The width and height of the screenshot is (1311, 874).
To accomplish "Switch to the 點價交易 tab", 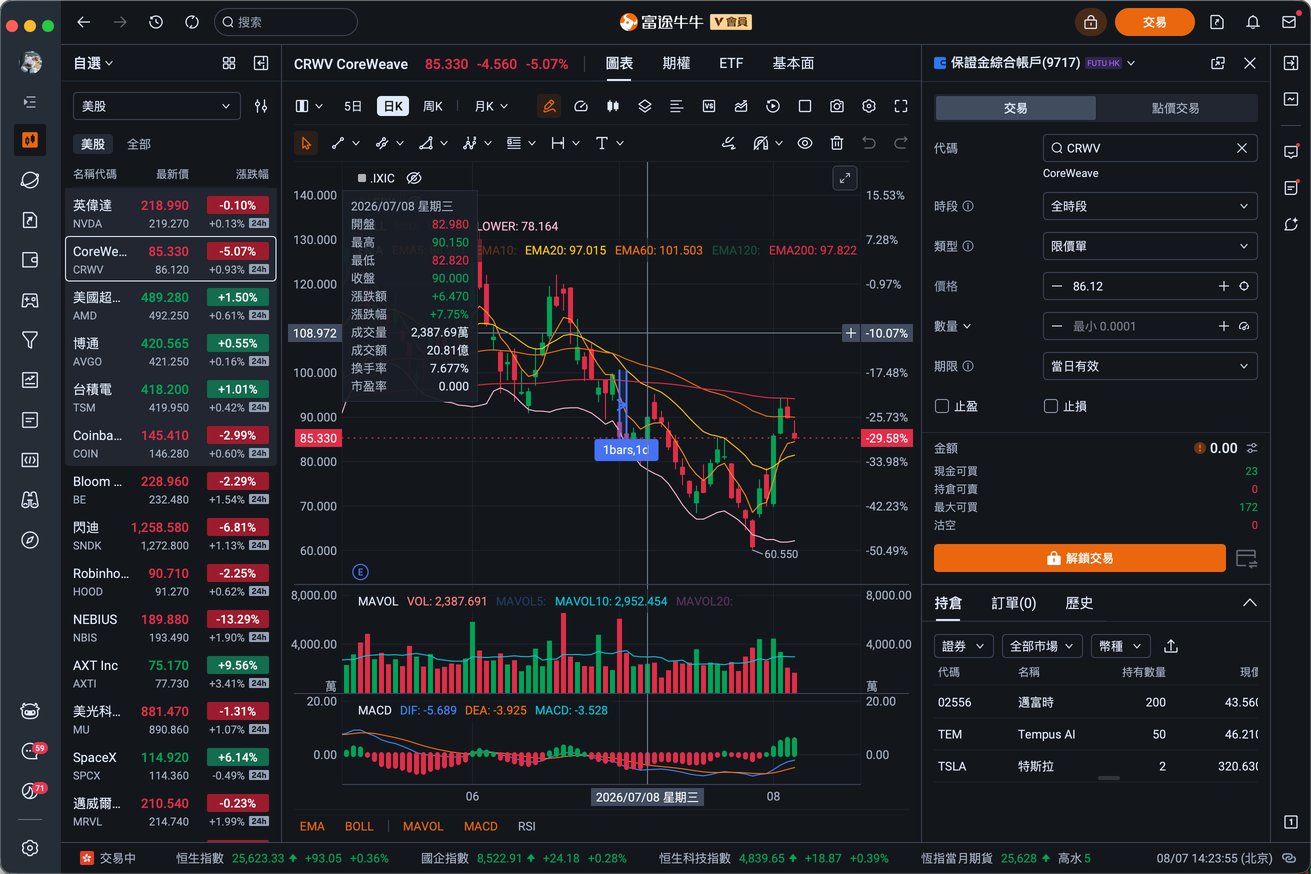I will pos(1176,108).
